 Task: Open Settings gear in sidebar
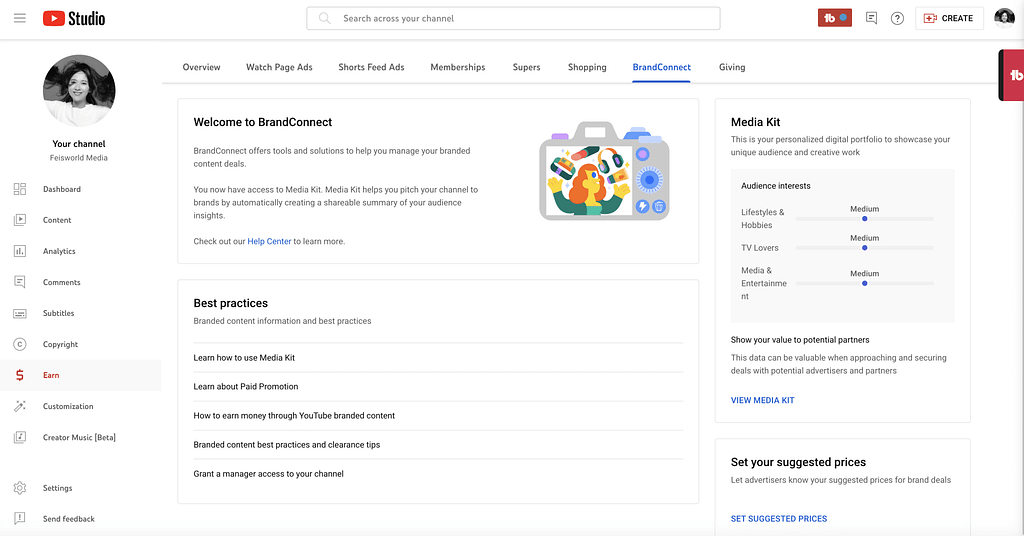point(57,488)
